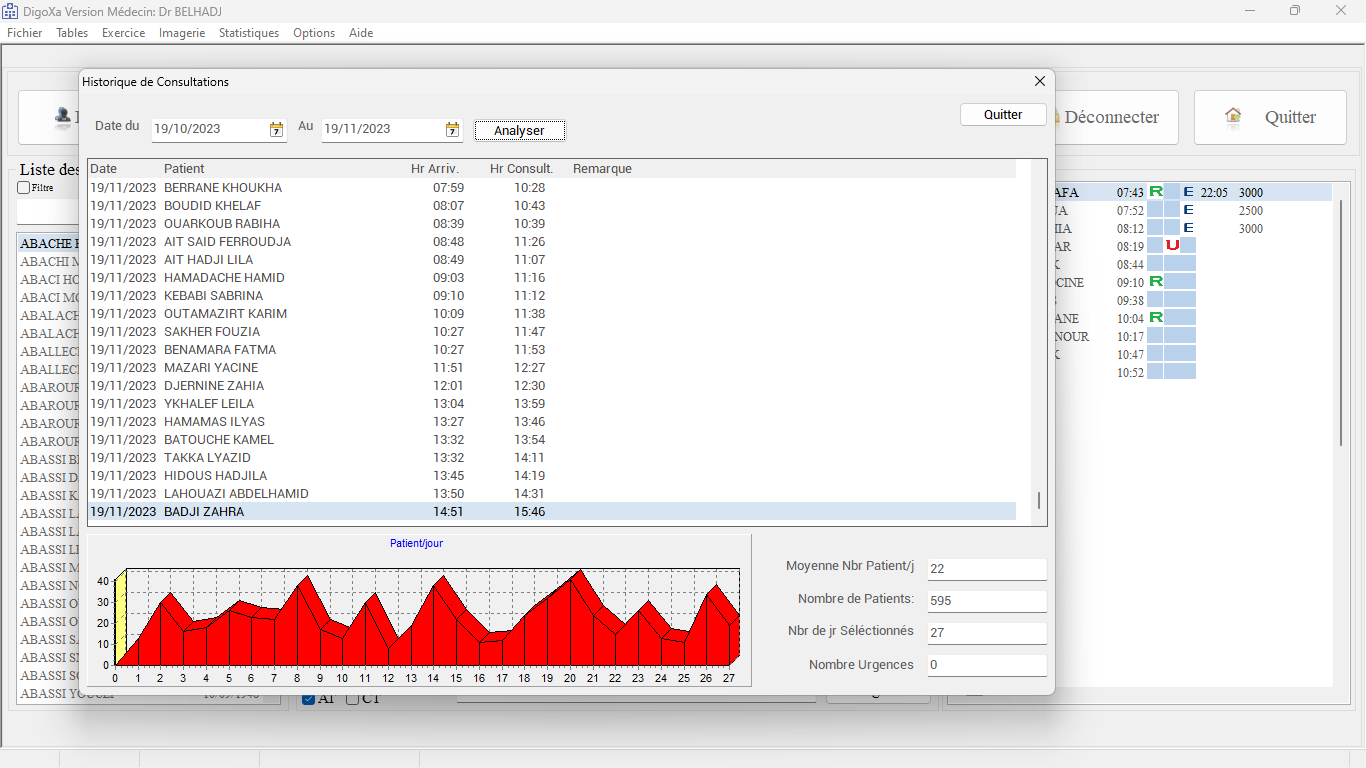The height and width of the screenshot is (768, 1366).
Task: Click the house icon beside main Quitter
Action: (x=1233, y=117)
